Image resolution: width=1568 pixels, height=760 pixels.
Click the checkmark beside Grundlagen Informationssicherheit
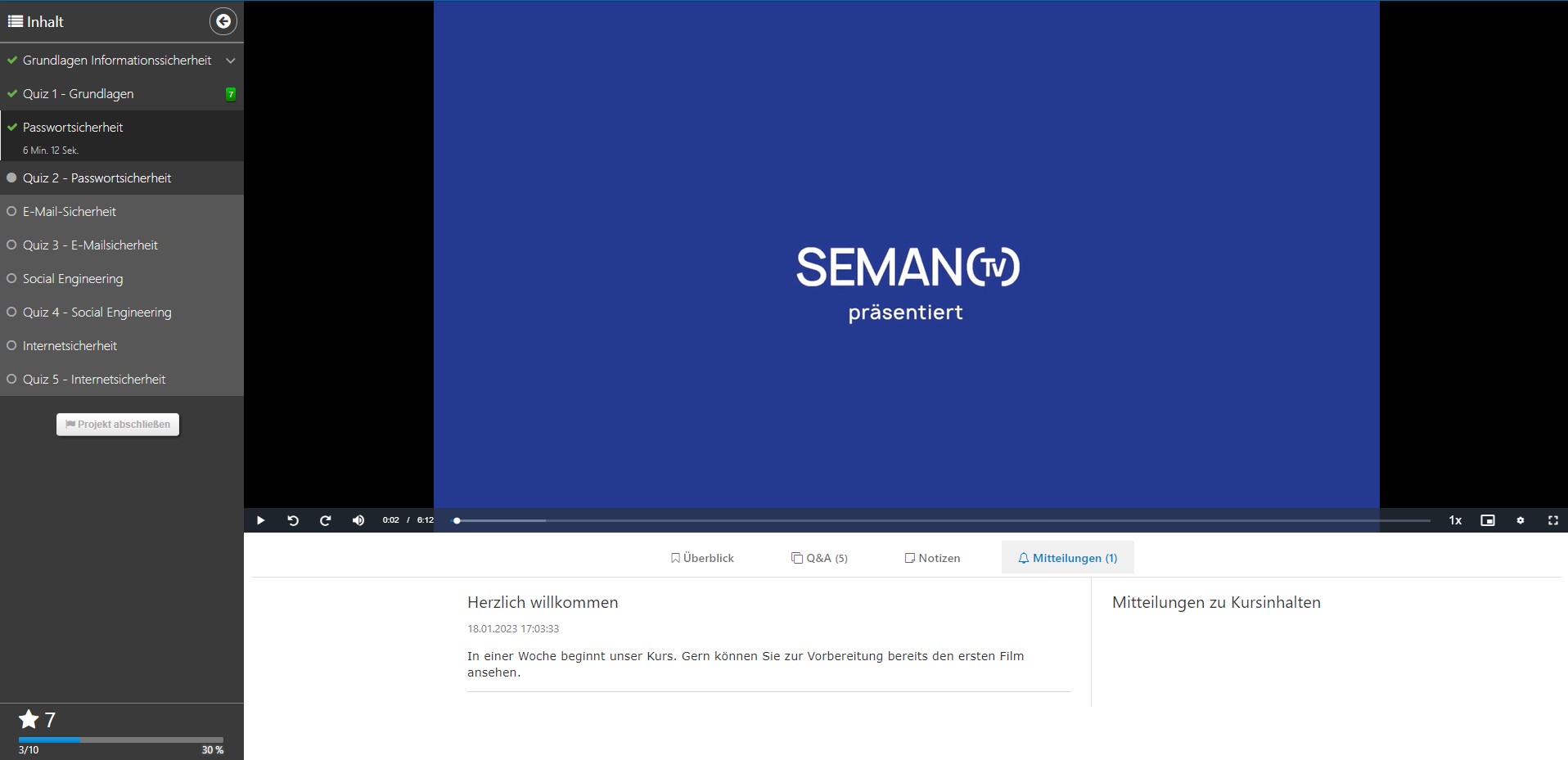pos(11,60)
